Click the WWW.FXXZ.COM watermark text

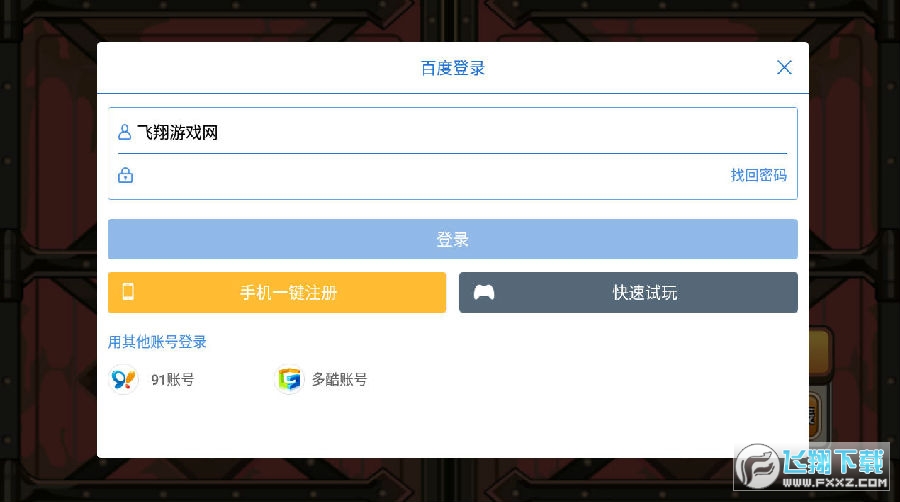tap(835, 483)
